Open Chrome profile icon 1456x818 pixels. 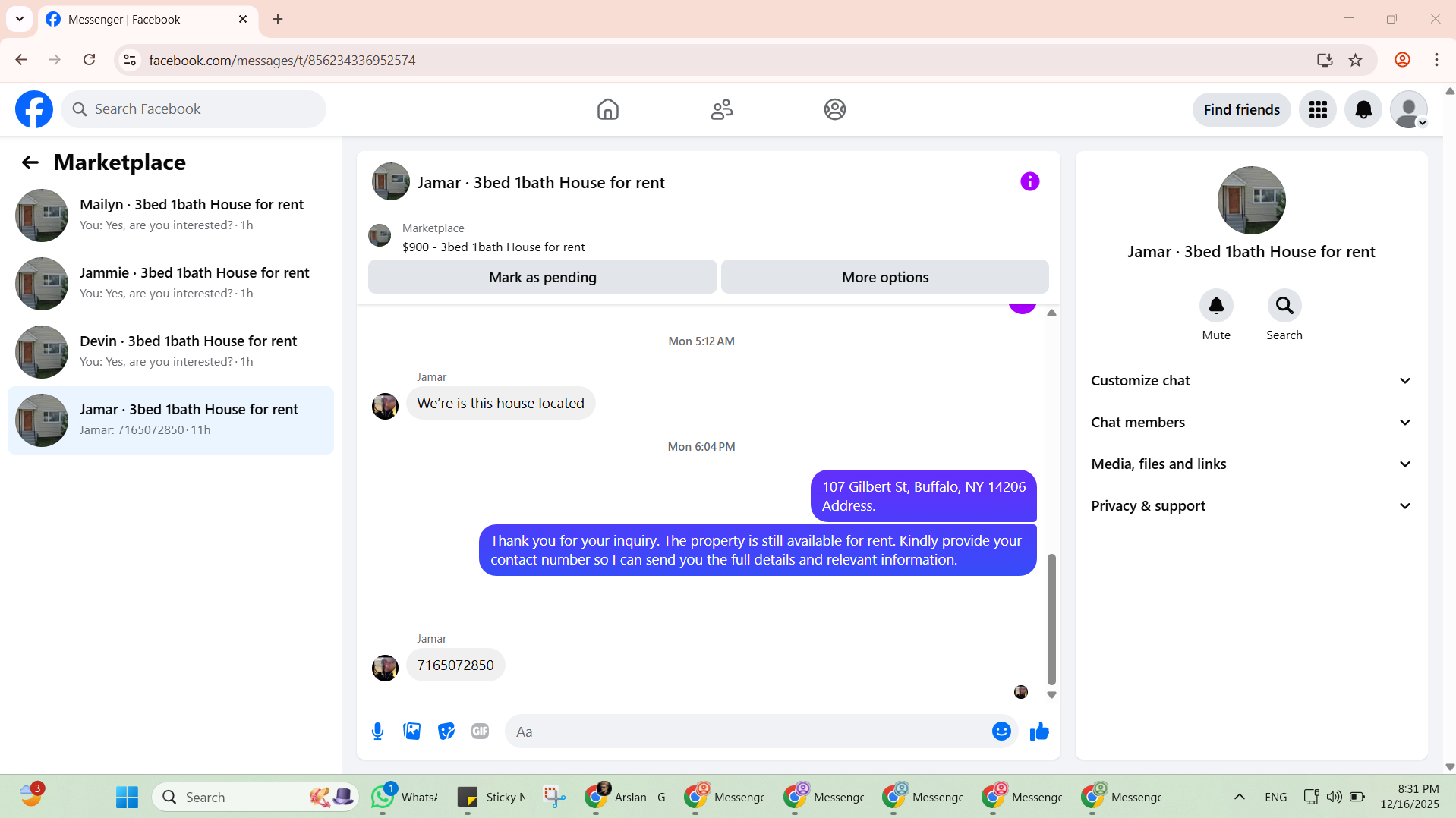1402,60
